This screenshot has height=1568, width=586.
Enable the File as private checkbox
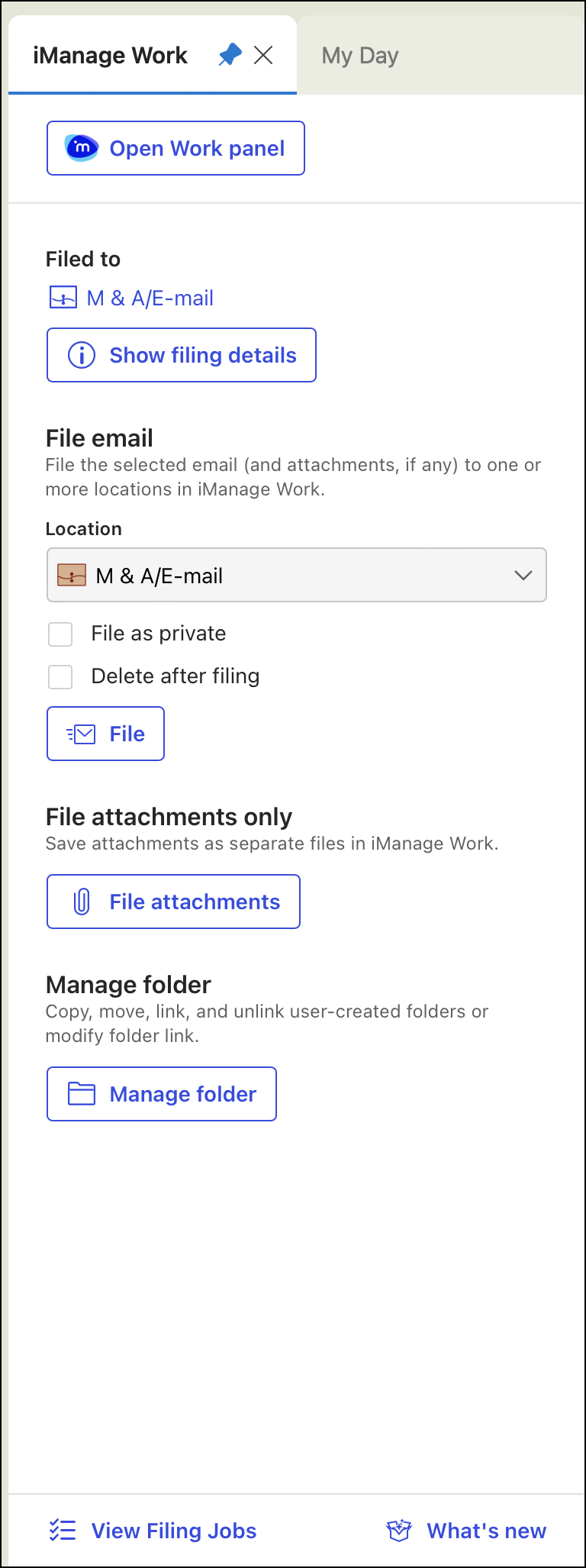coord(60,634)
